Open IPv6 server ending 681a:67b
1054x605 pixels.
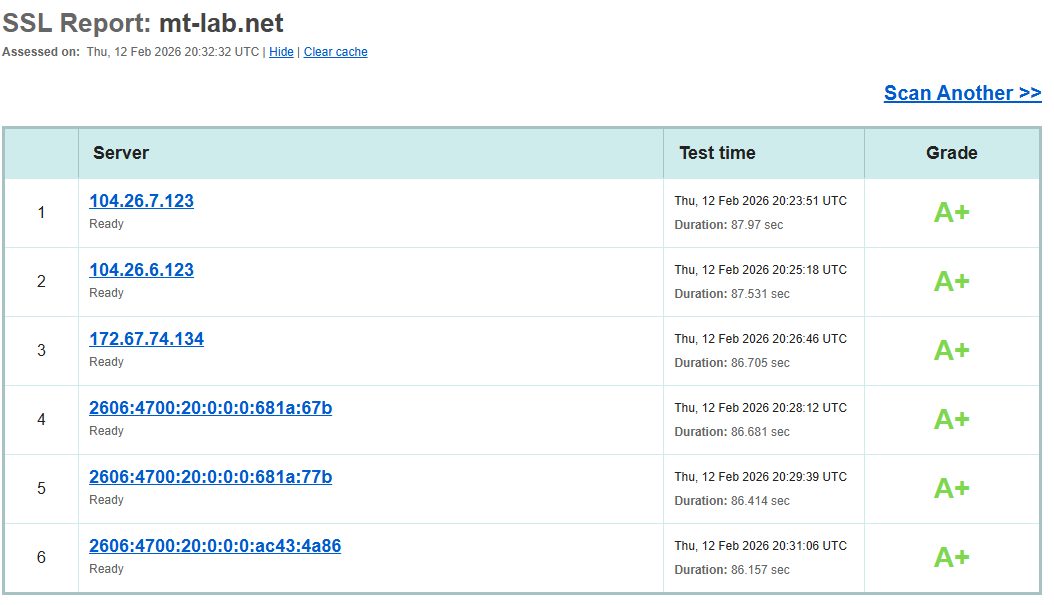[x=210, y=408]
